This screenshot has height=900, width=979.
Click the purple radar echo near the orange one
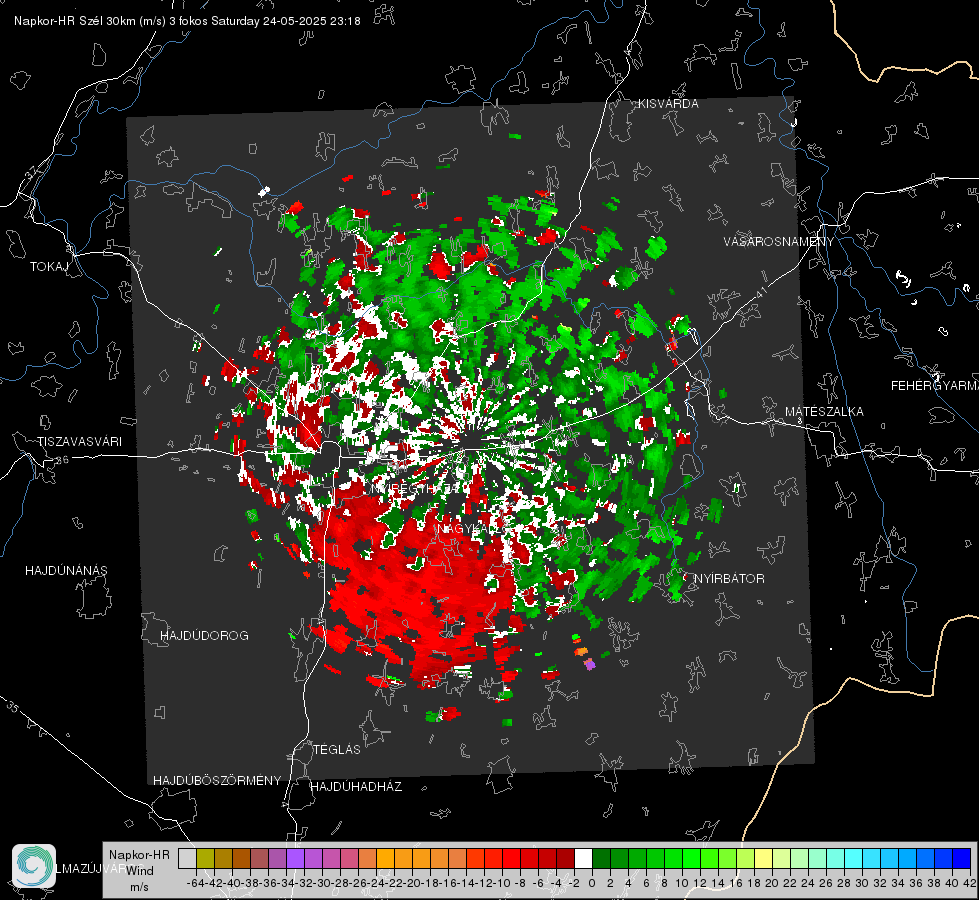pyautogui.click(x=589, y=665)
